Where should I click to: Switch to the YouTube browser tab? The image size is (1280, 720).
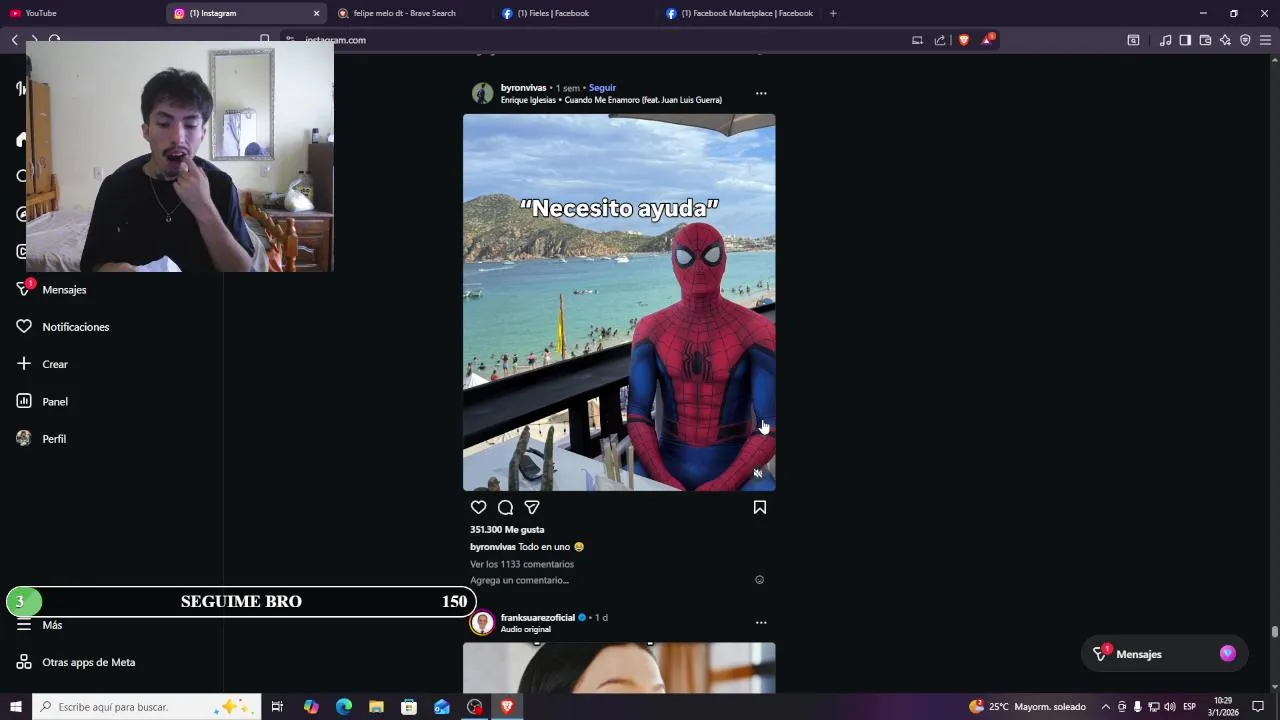coord(82,13)
